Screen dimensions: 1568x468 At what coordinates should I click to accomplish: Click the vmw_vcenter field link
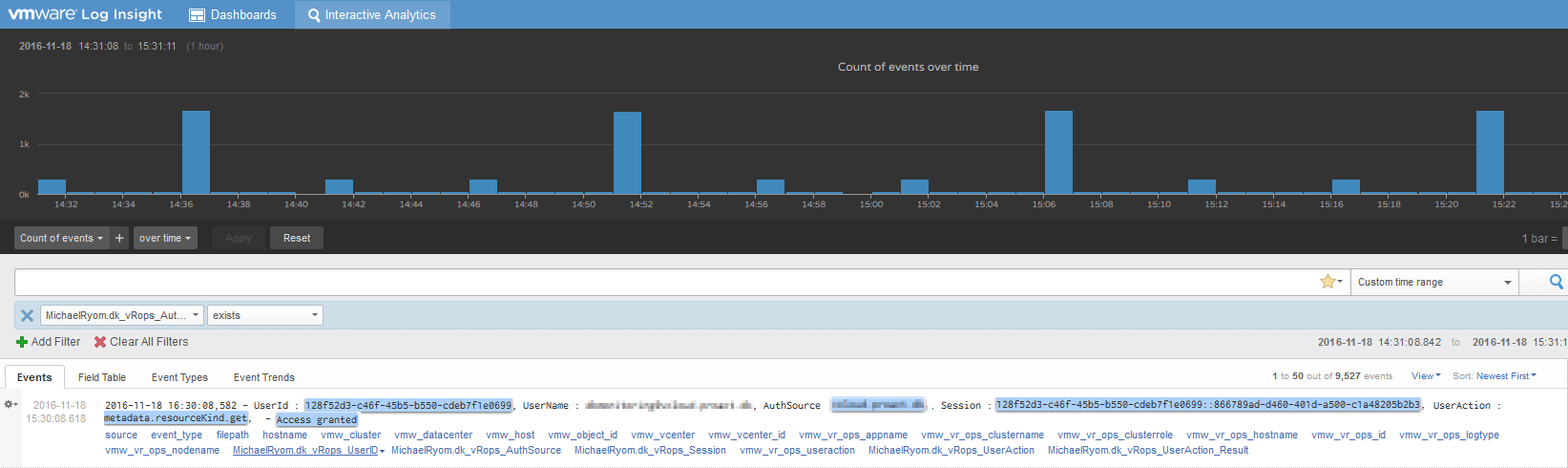point(663,436)
